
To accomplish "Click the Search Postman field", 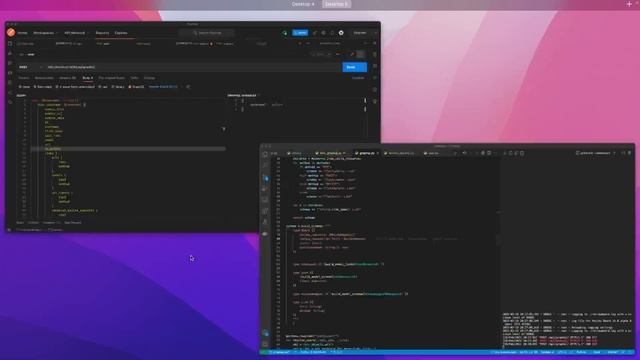I will coord(208,33).
